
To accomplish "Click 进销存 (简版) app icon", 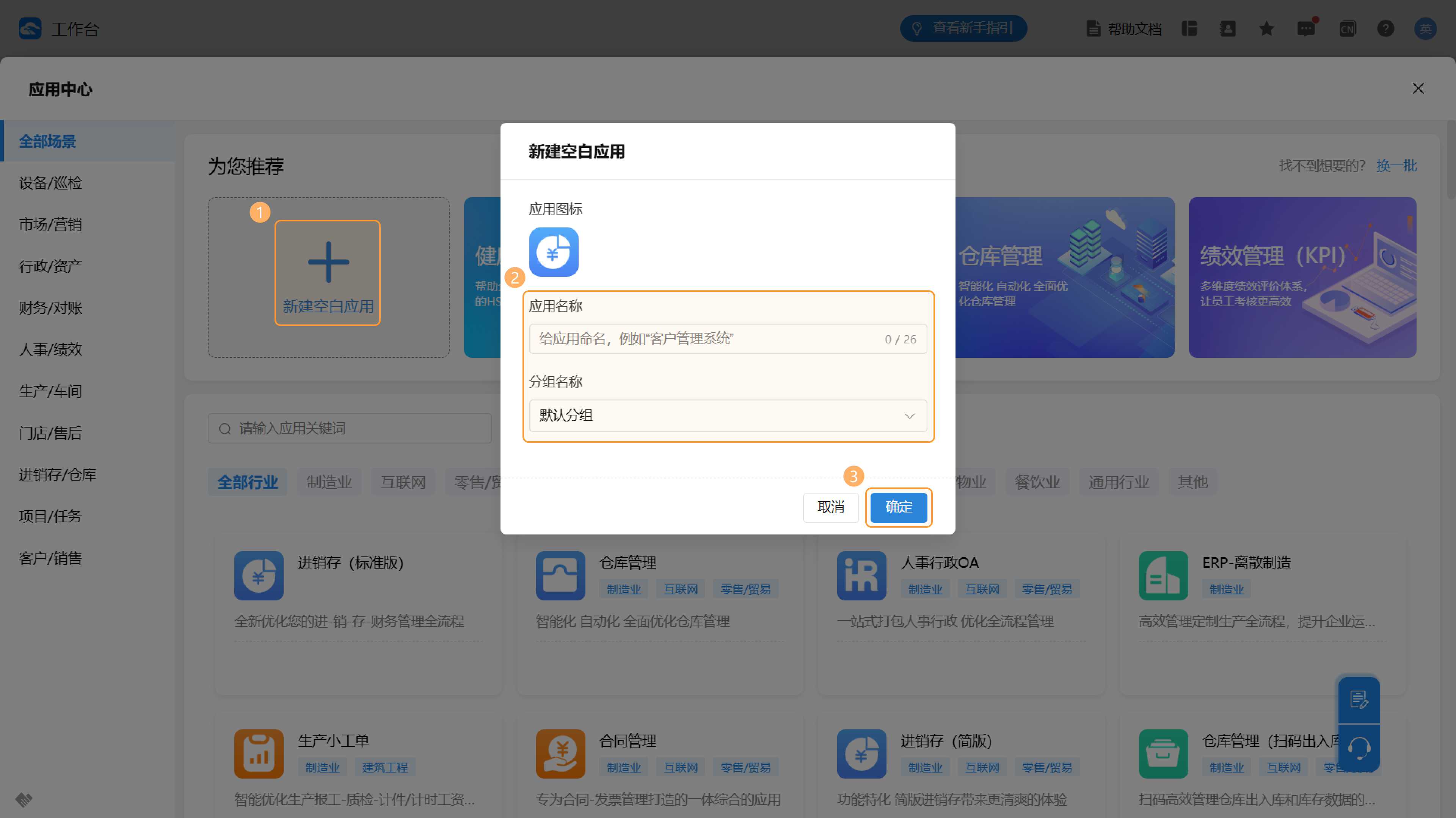I will pyautogui.click(x=861, y=754).
